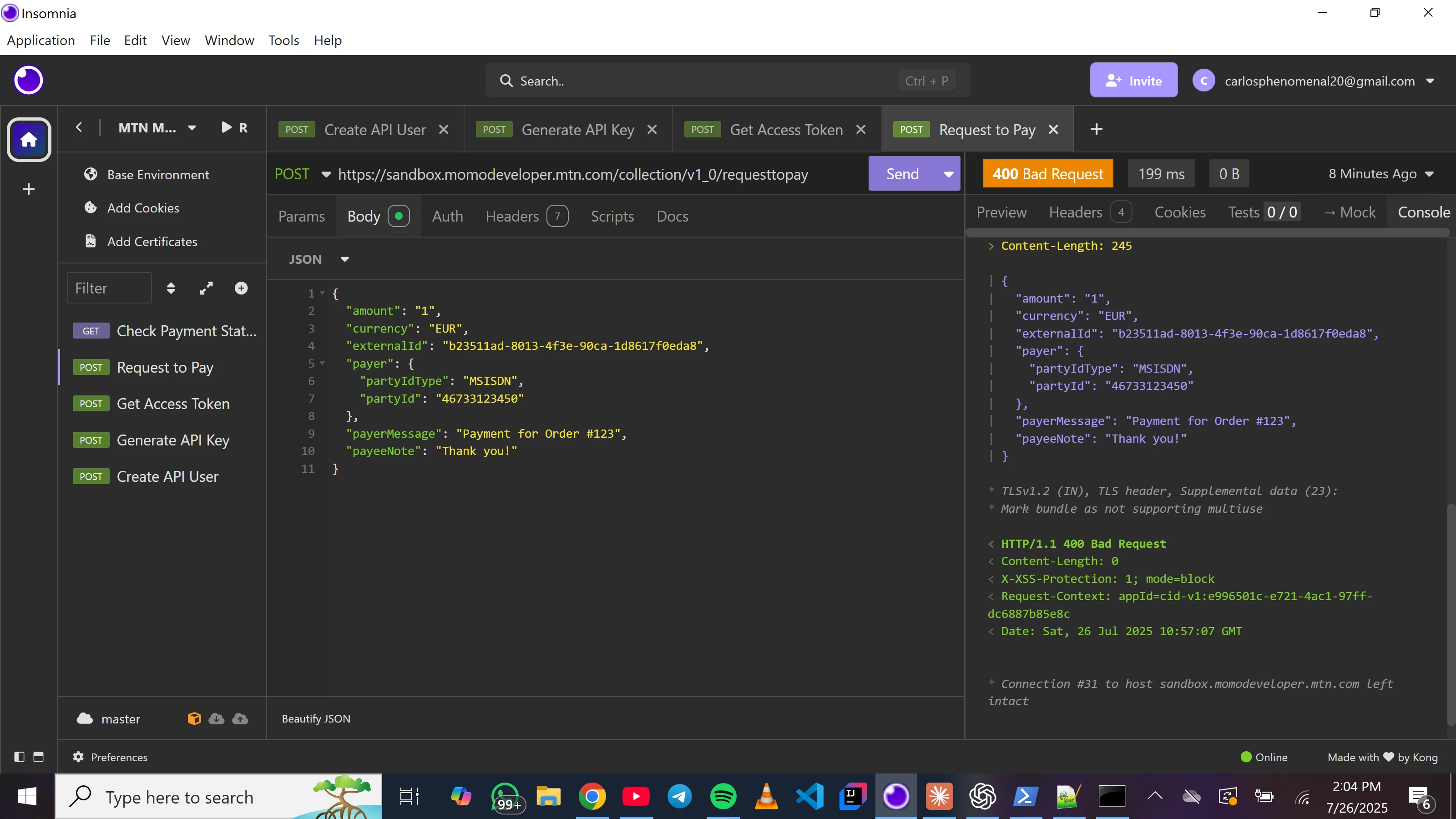Close the Create API User tab
The width and height of the screenshot is (1456, 819).
(444, 129)
